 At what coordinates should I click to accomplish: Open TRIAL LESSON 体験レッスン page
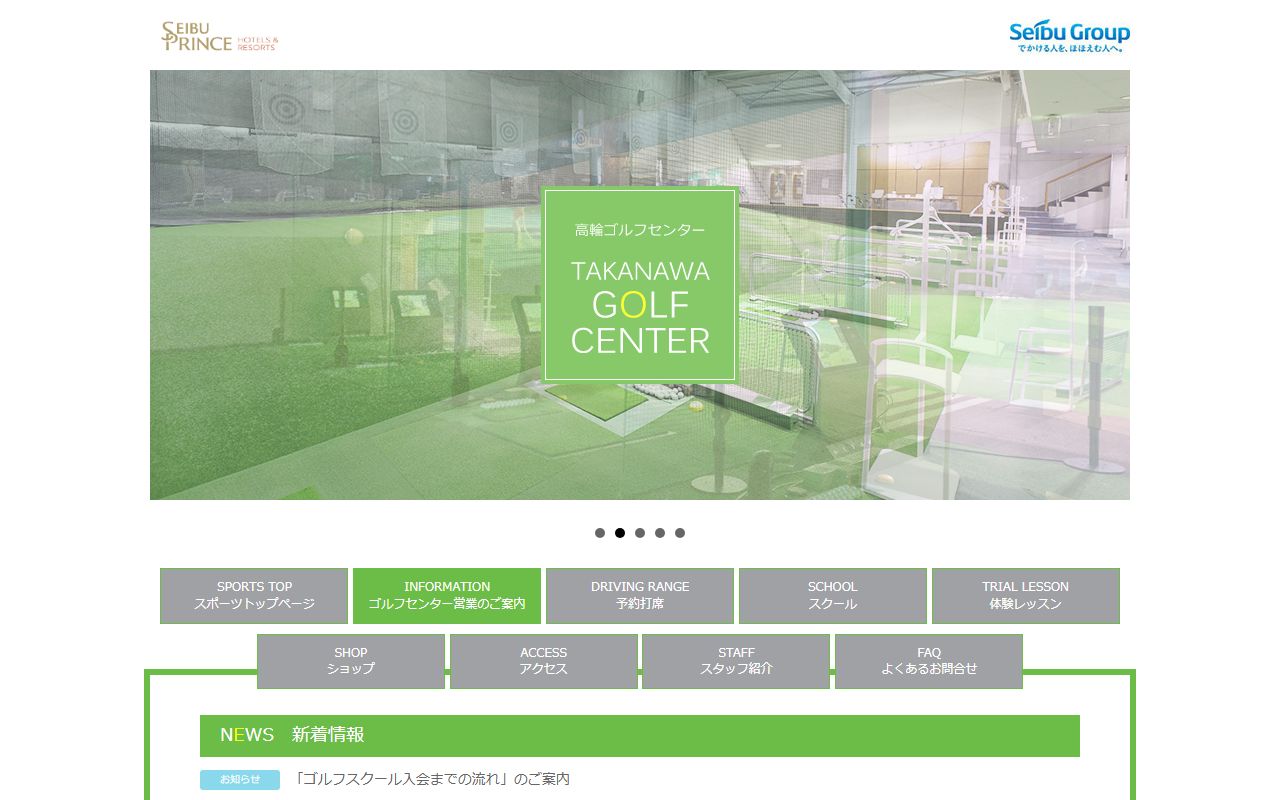click(x=1026, y=596)
